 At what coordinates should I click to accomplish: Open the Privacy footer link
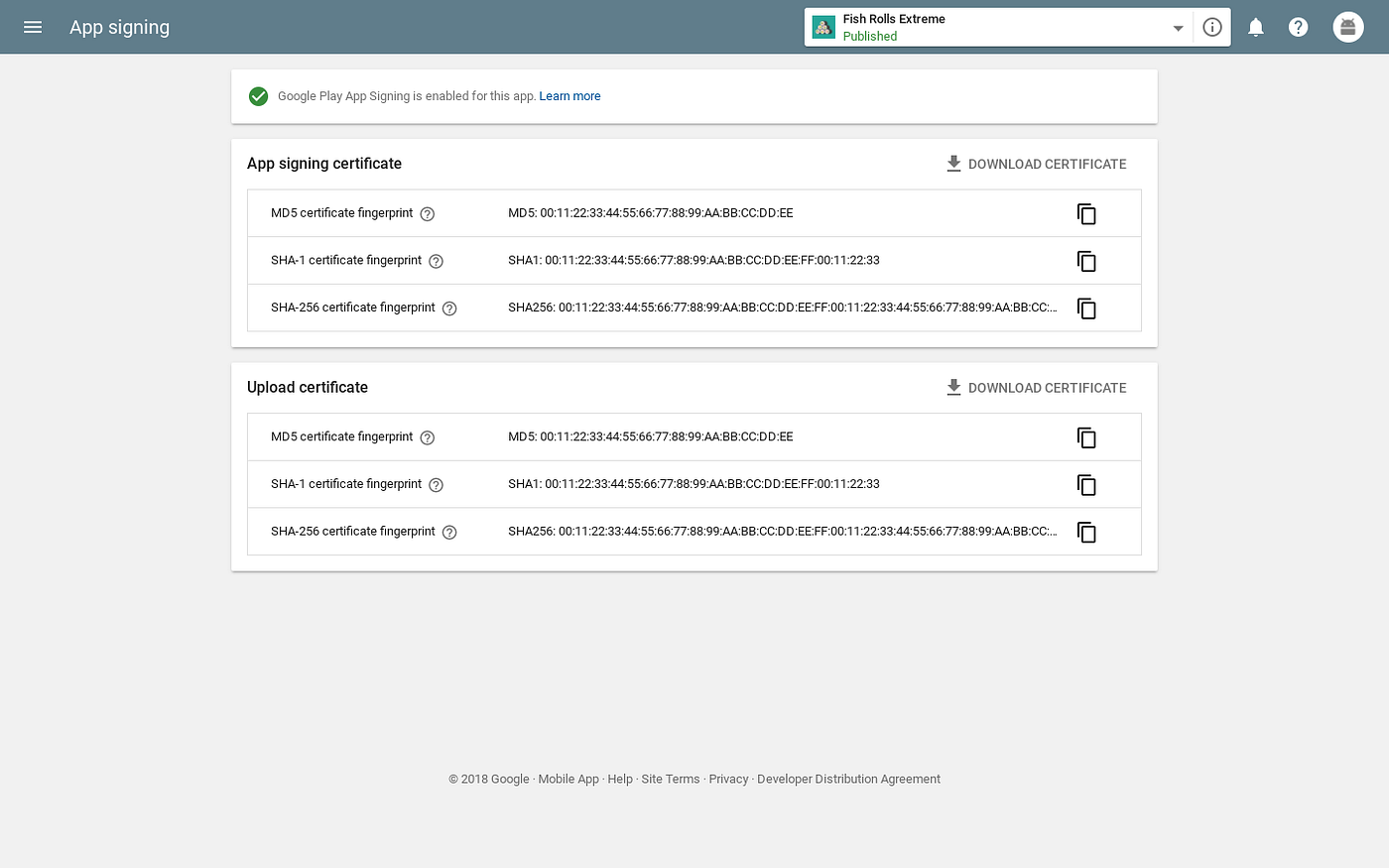click(728, 779)
